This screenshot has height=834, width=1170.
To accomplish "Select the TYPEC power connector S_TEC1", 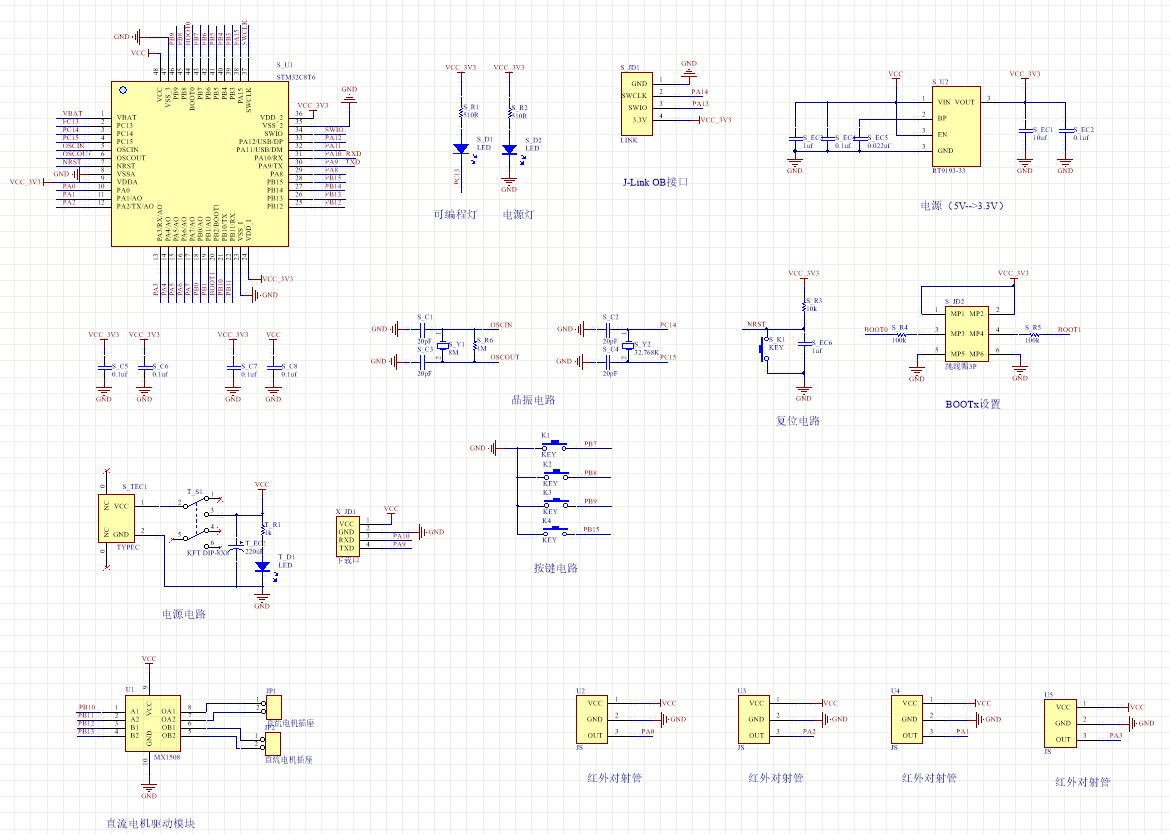I will (x=118, y=519).
